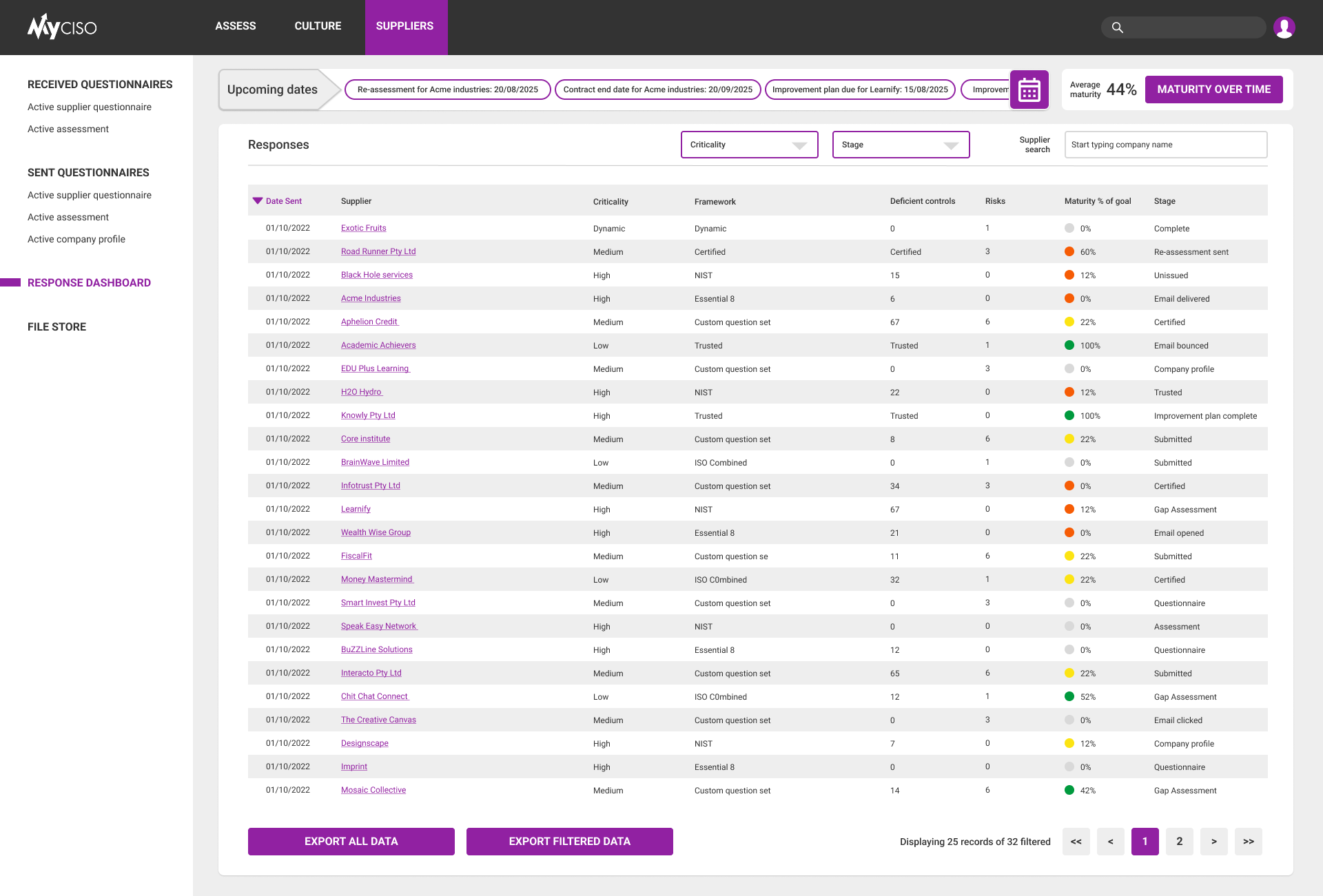Open the Culture tab
Screen dimensions: 1323x896
click(x=318, y=26)
